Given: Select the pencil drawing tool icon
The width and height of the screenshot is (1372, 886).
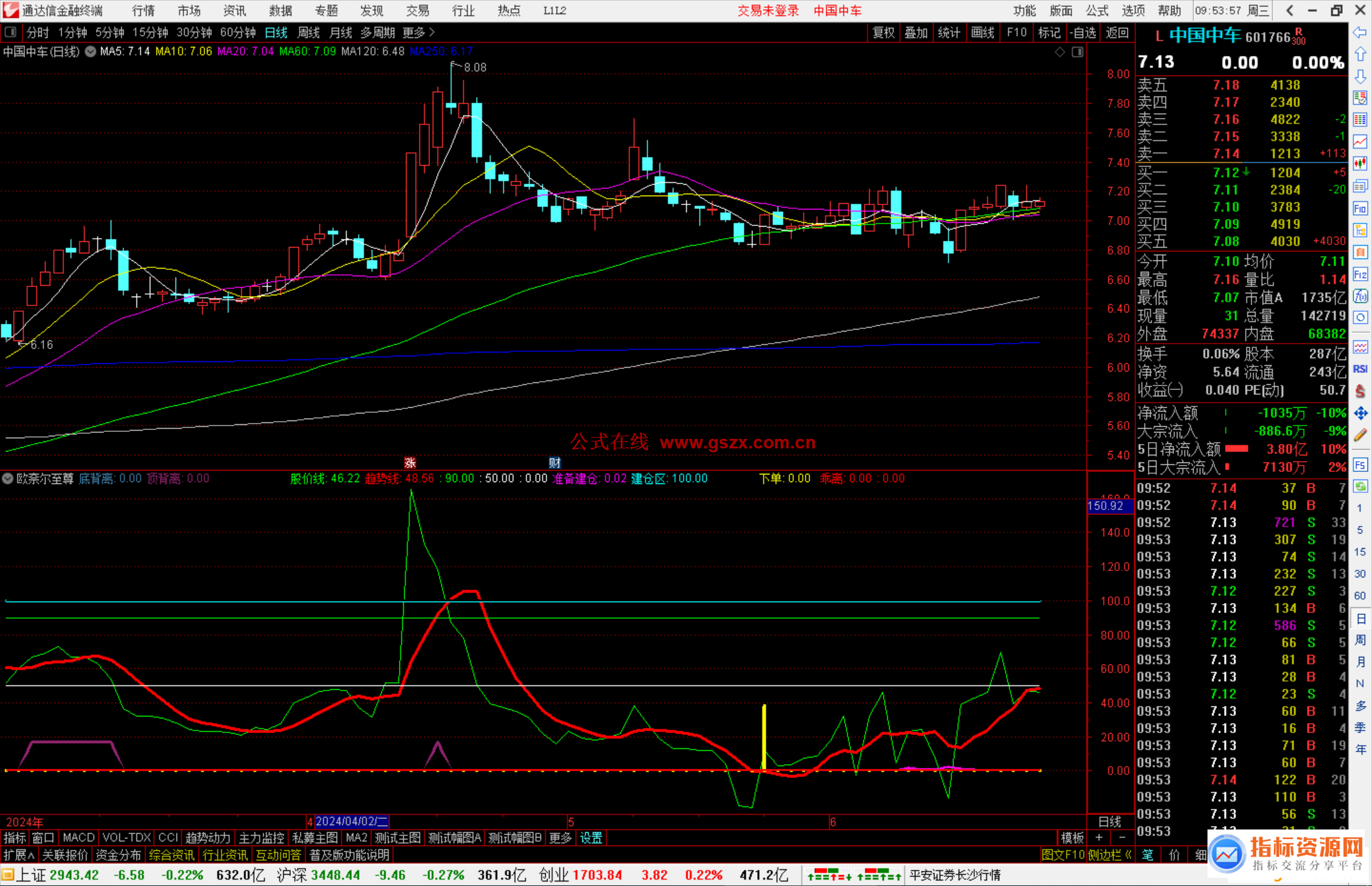Looking at the screenshot, I should [x=1360, y=435].
